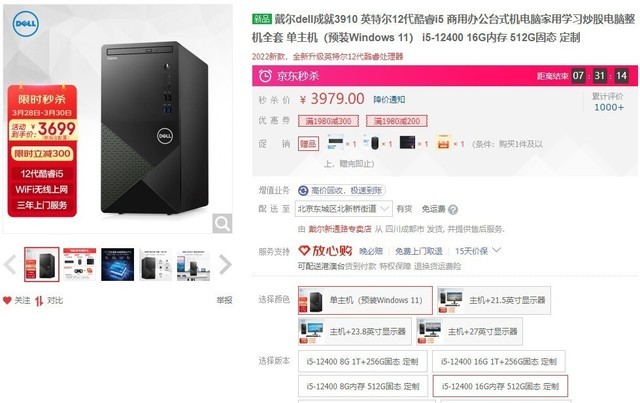The image size is (640, 403).
Task: Expand the 15天价保 service chevron
Action: [497, 250]
